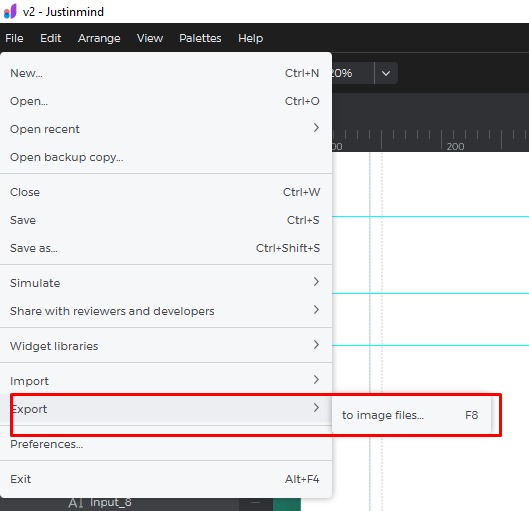Screen dimensions: 529x511
Task: Open the Palettes menu
Action: click(200, 38)
